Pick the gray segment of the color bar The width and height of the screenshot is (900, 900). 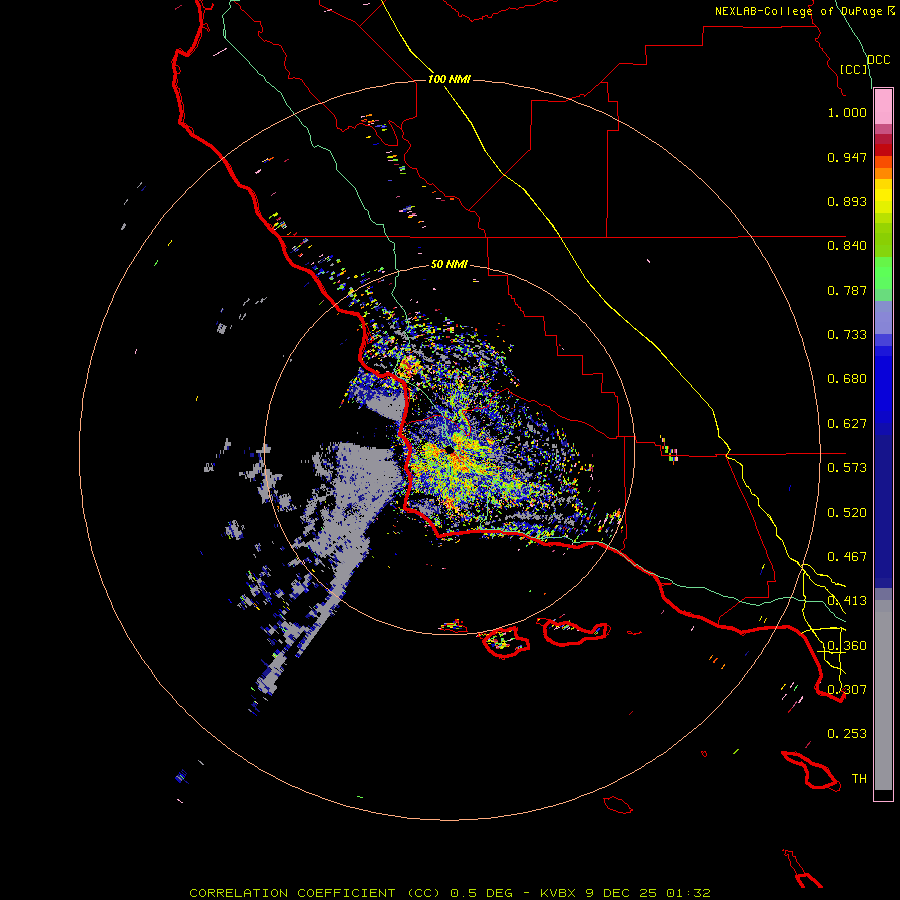pos(883,695)
